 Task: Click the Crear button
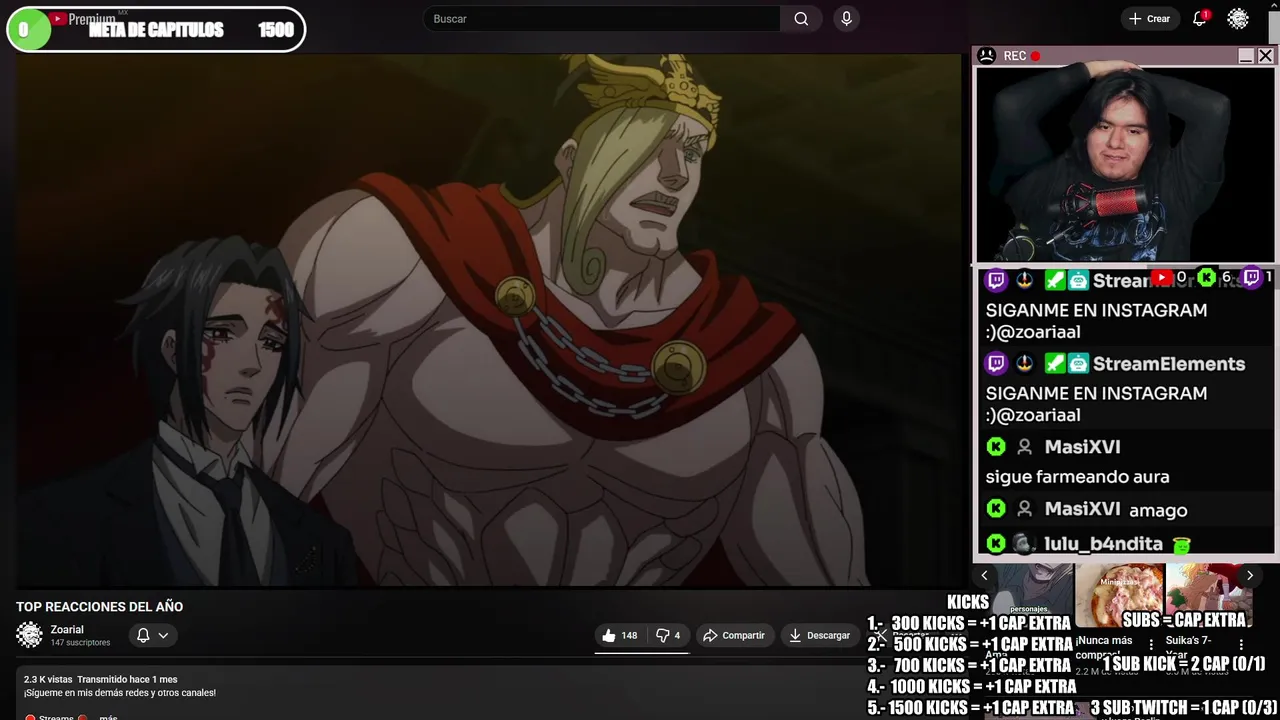[1149, 19]
